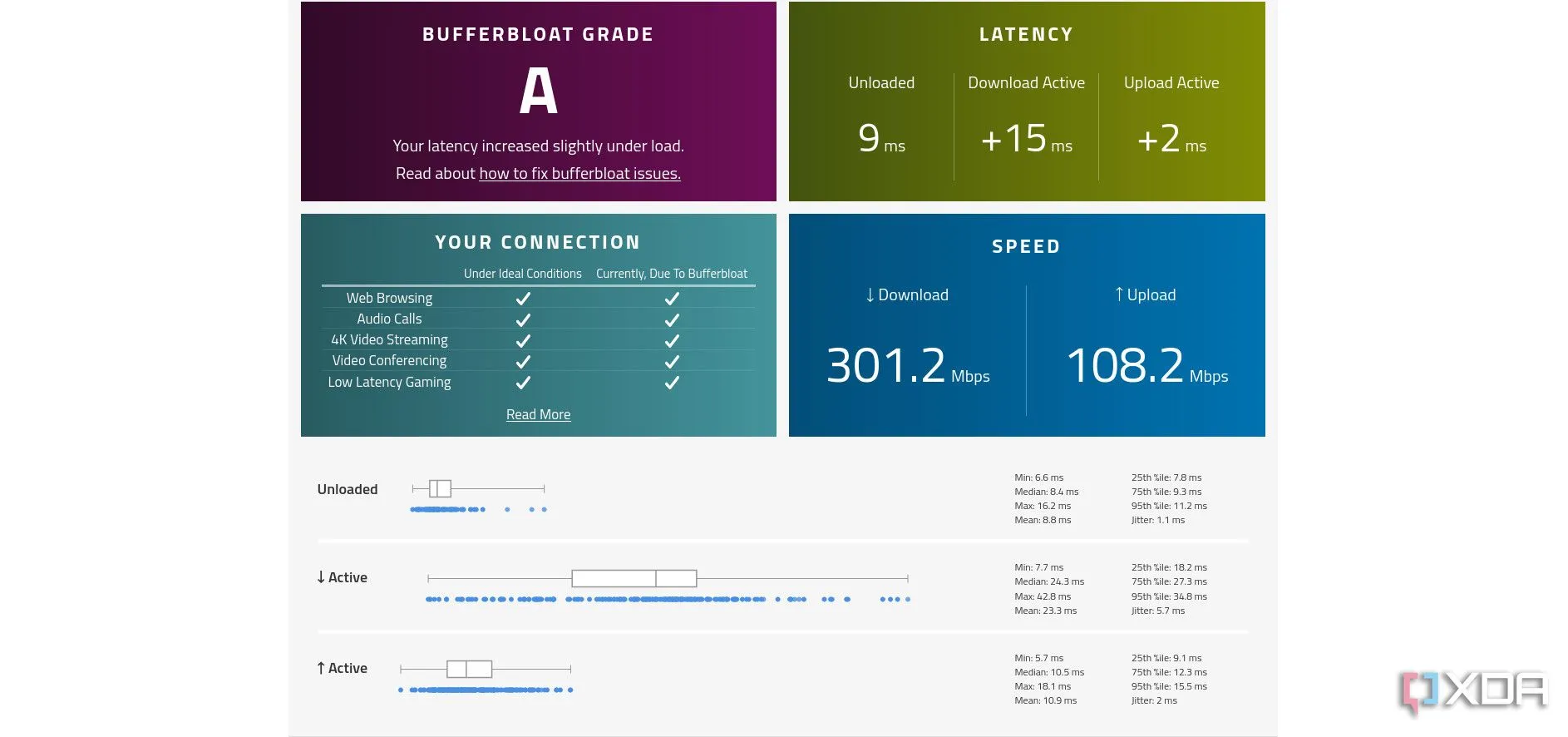The image size is (1568, 737).
Task: Click the Web Browsing bufferbloat checkmark
Action: click(672, 299)
